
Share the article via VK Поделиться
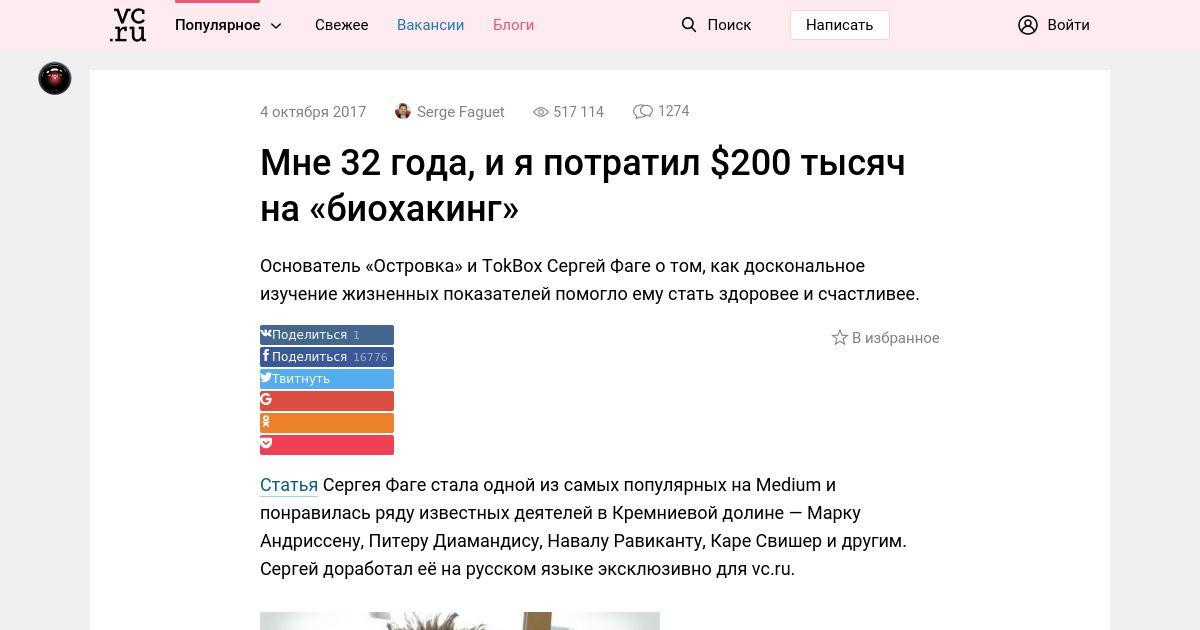327,335
